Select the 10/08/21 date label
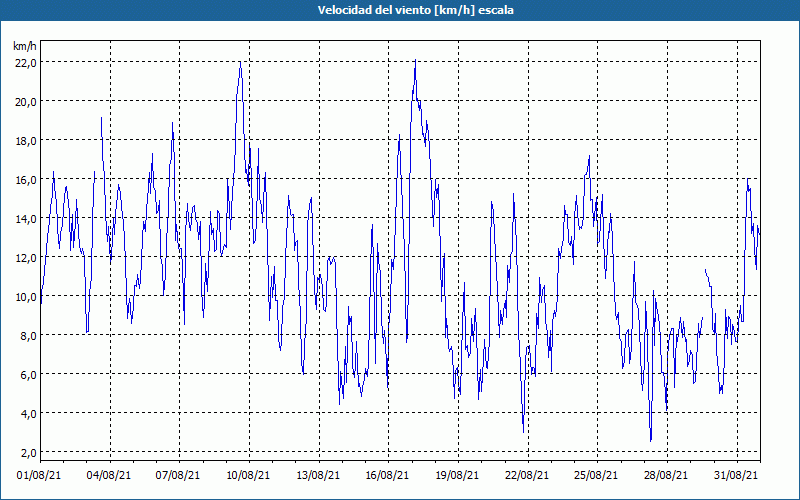Viewport: 800px width, 500px height. [x=248, y=475]
